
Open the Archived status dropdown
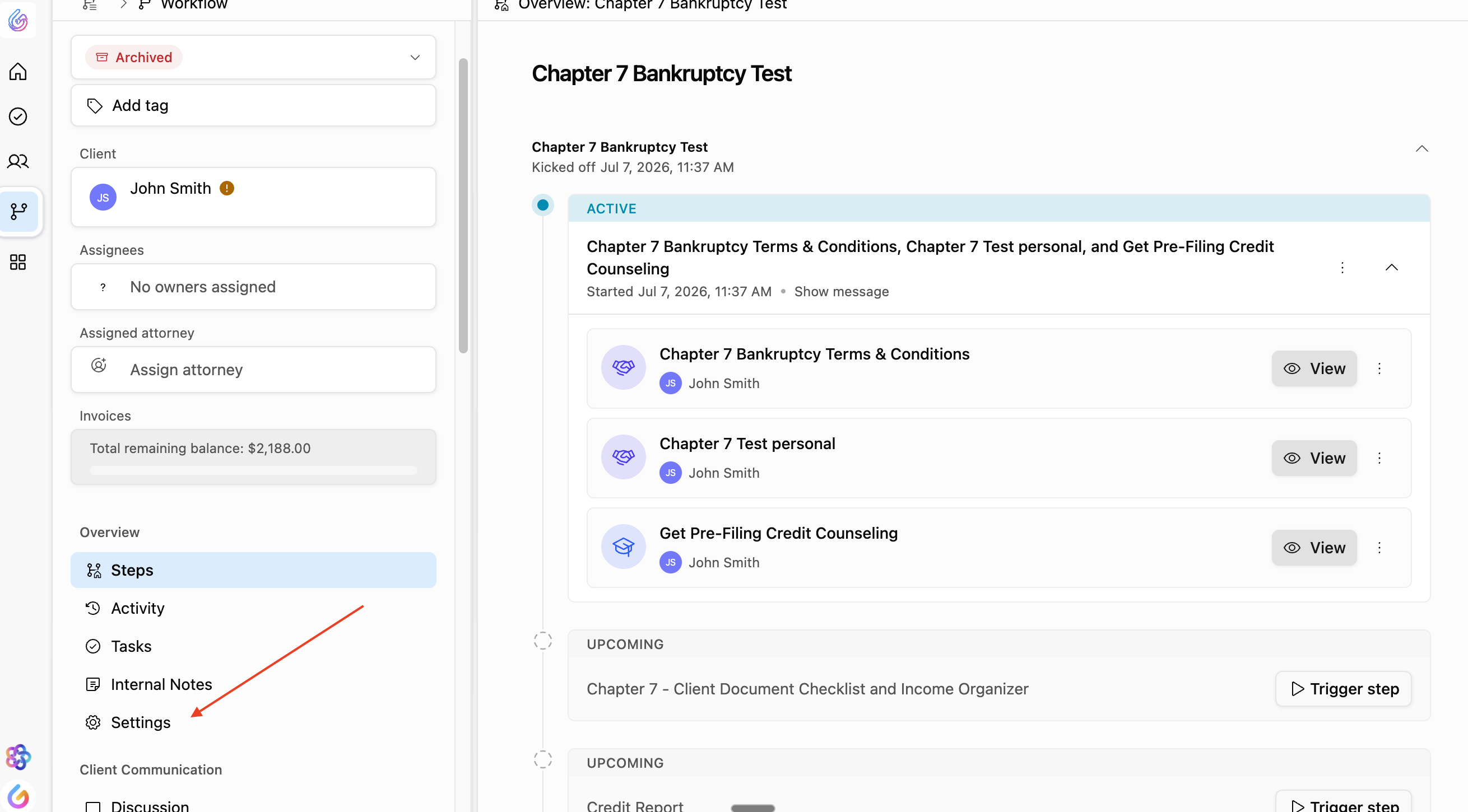(253, 58)
